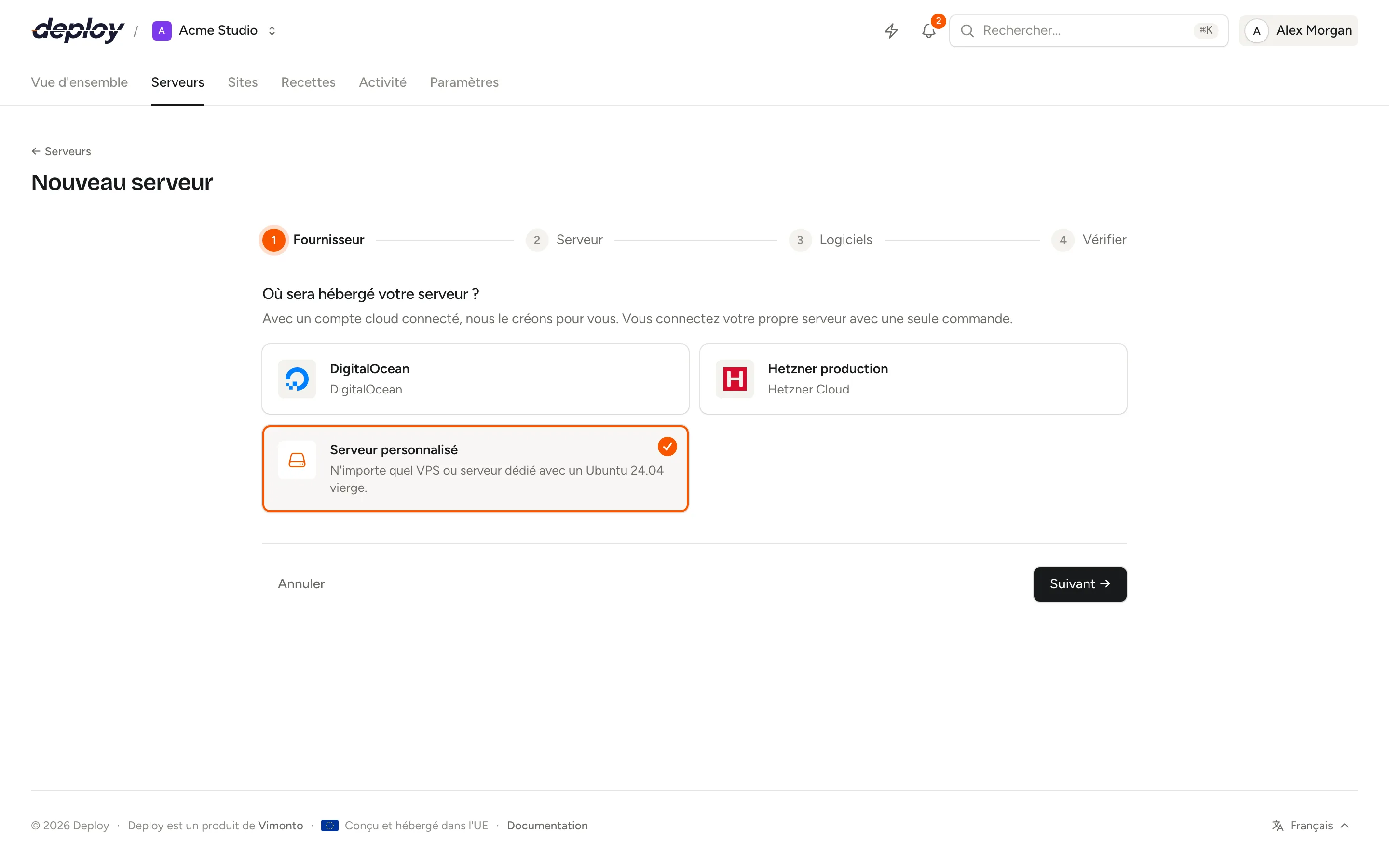Click step 3 Logiciels in the stepper
Viewport: 1389px width, 868px height.
click(x=831, y=240)
